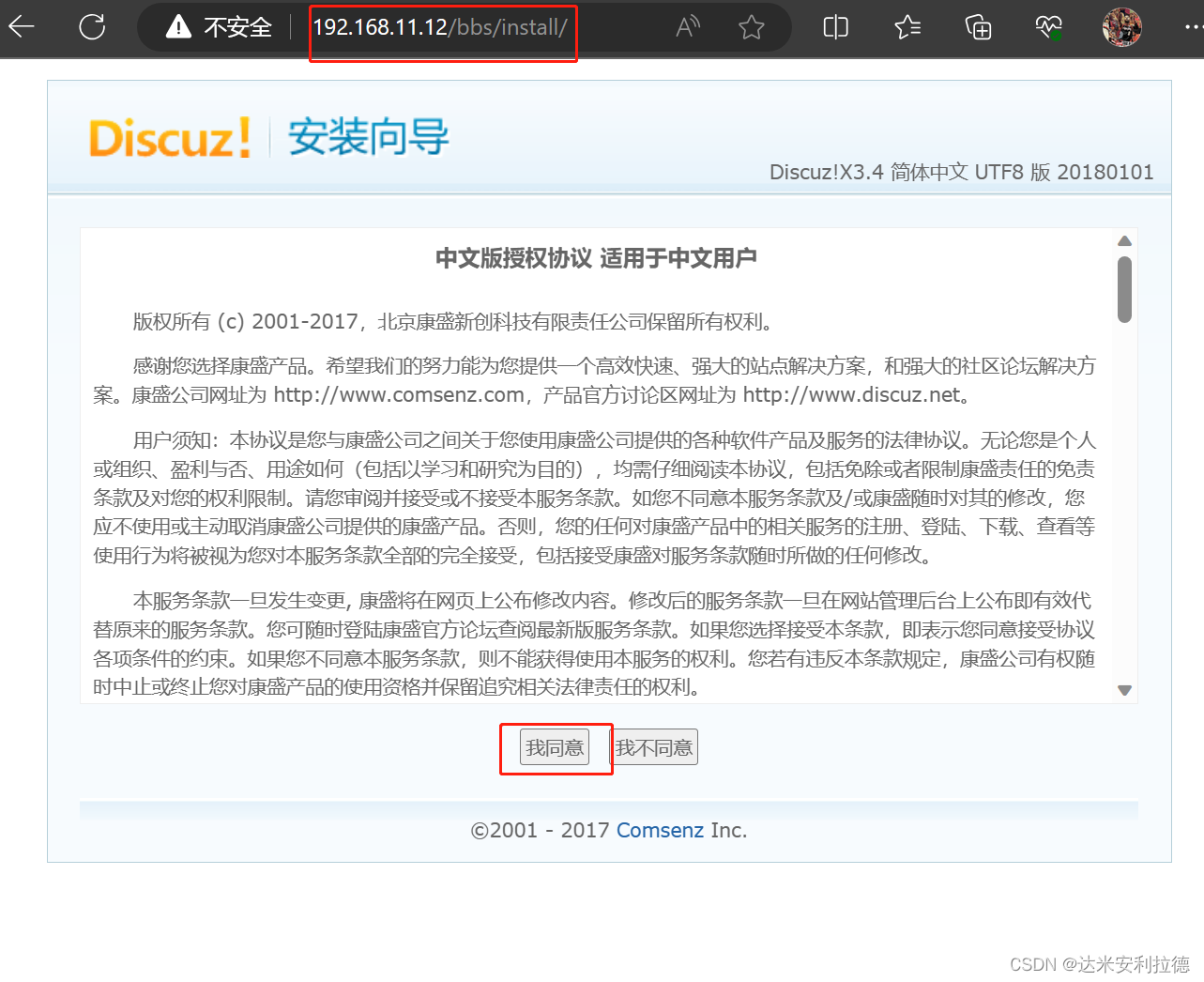This screenshot has width=1204, height=982.
Task: Click the license scrollbar up arrow
Action: 1124,241
